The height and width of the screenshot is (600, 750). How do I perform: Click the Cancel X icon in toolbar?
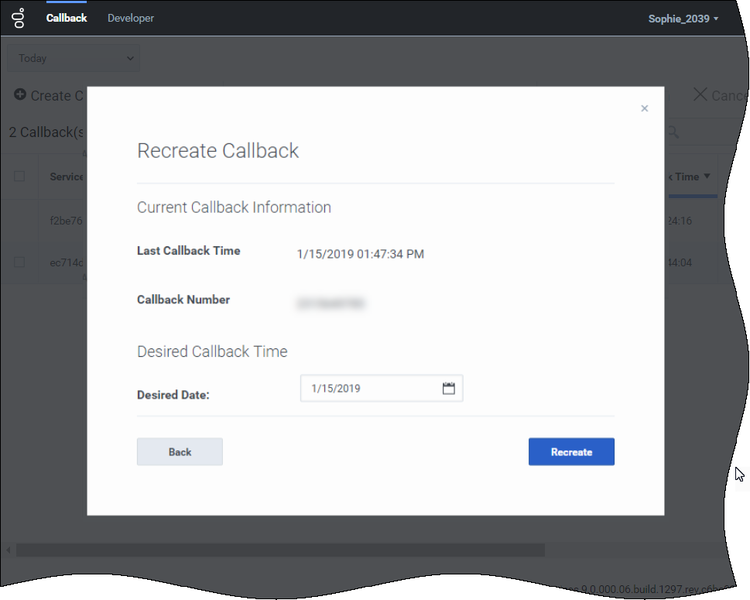(x=700, y=95)
